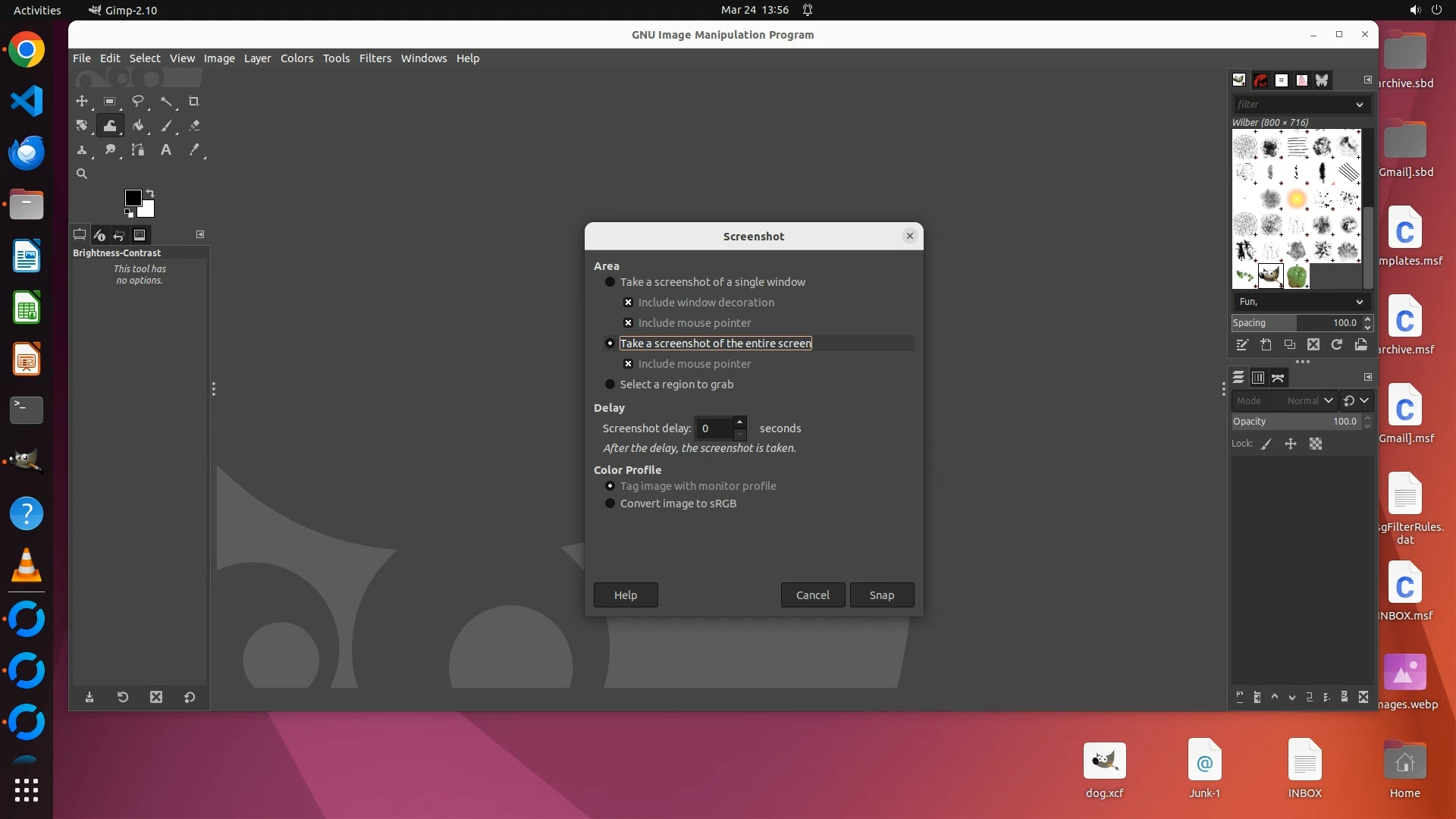Open the brush filter dropdown
Image resolution: width=1456 pixels, height=819 pixels.
1359,105
